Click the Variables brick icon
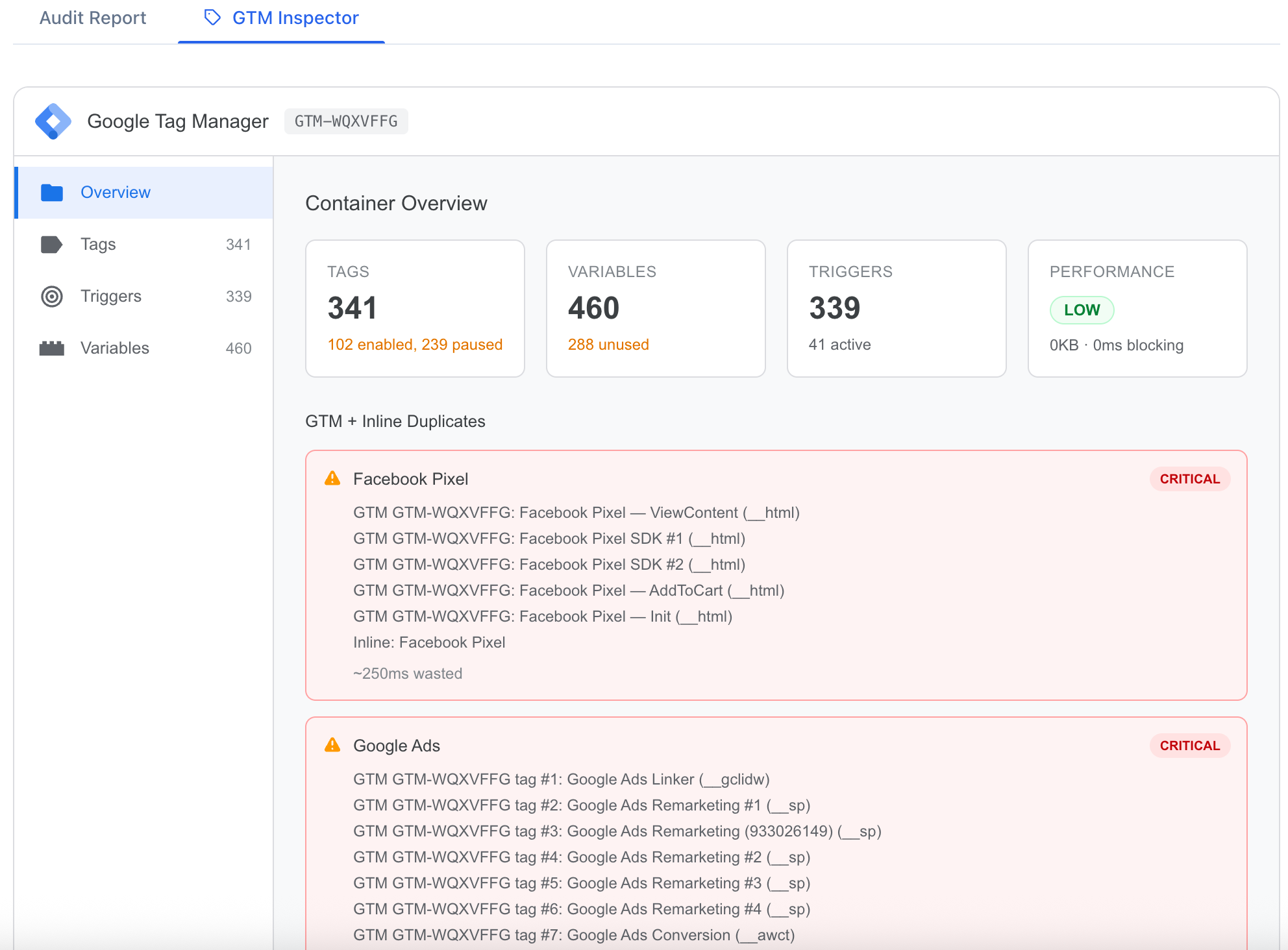Screen dimensions: 1288x950 [x=52, y=348]
